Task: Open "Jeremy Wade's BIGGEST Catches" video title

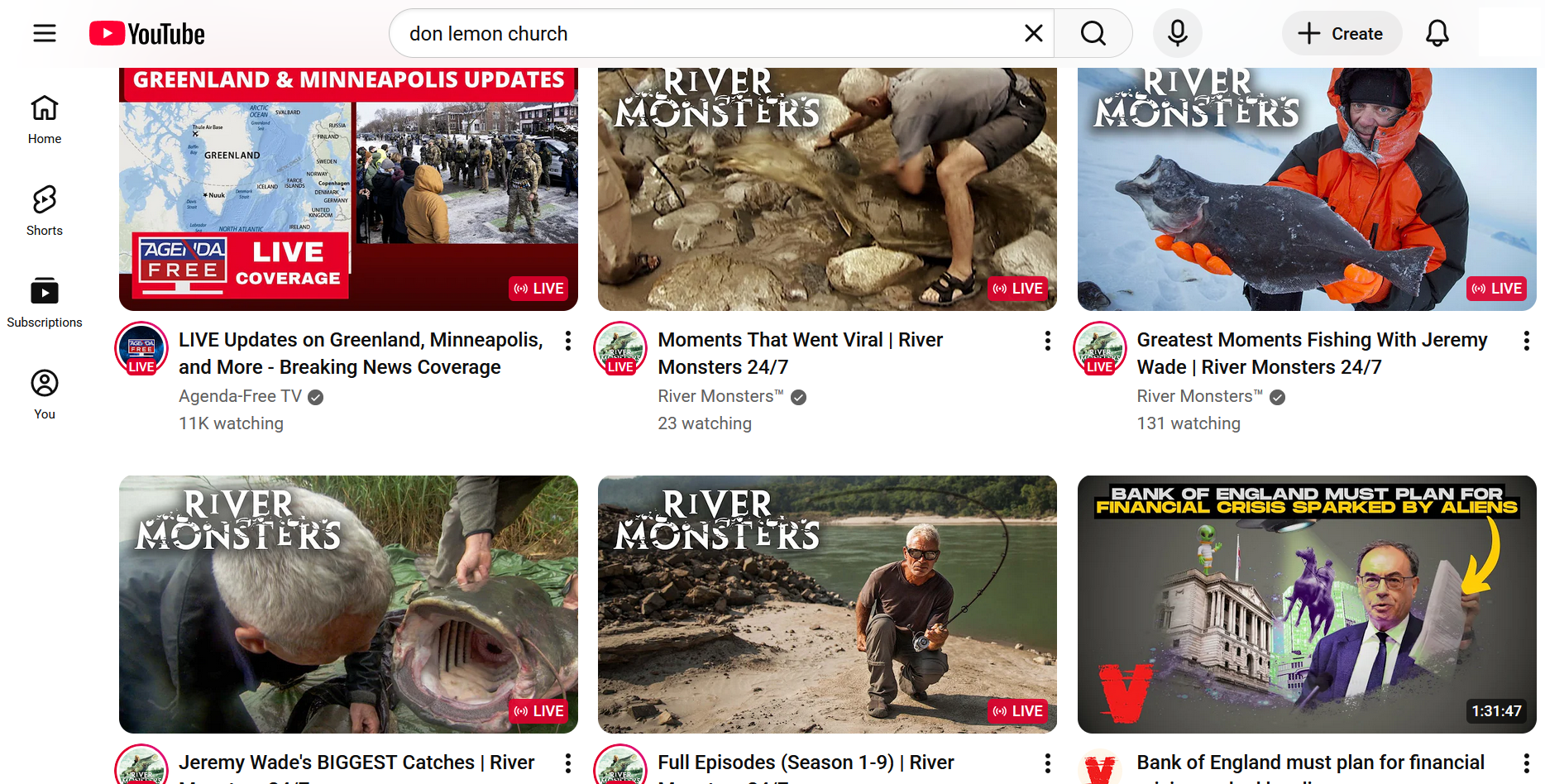Action: (356, 767)
